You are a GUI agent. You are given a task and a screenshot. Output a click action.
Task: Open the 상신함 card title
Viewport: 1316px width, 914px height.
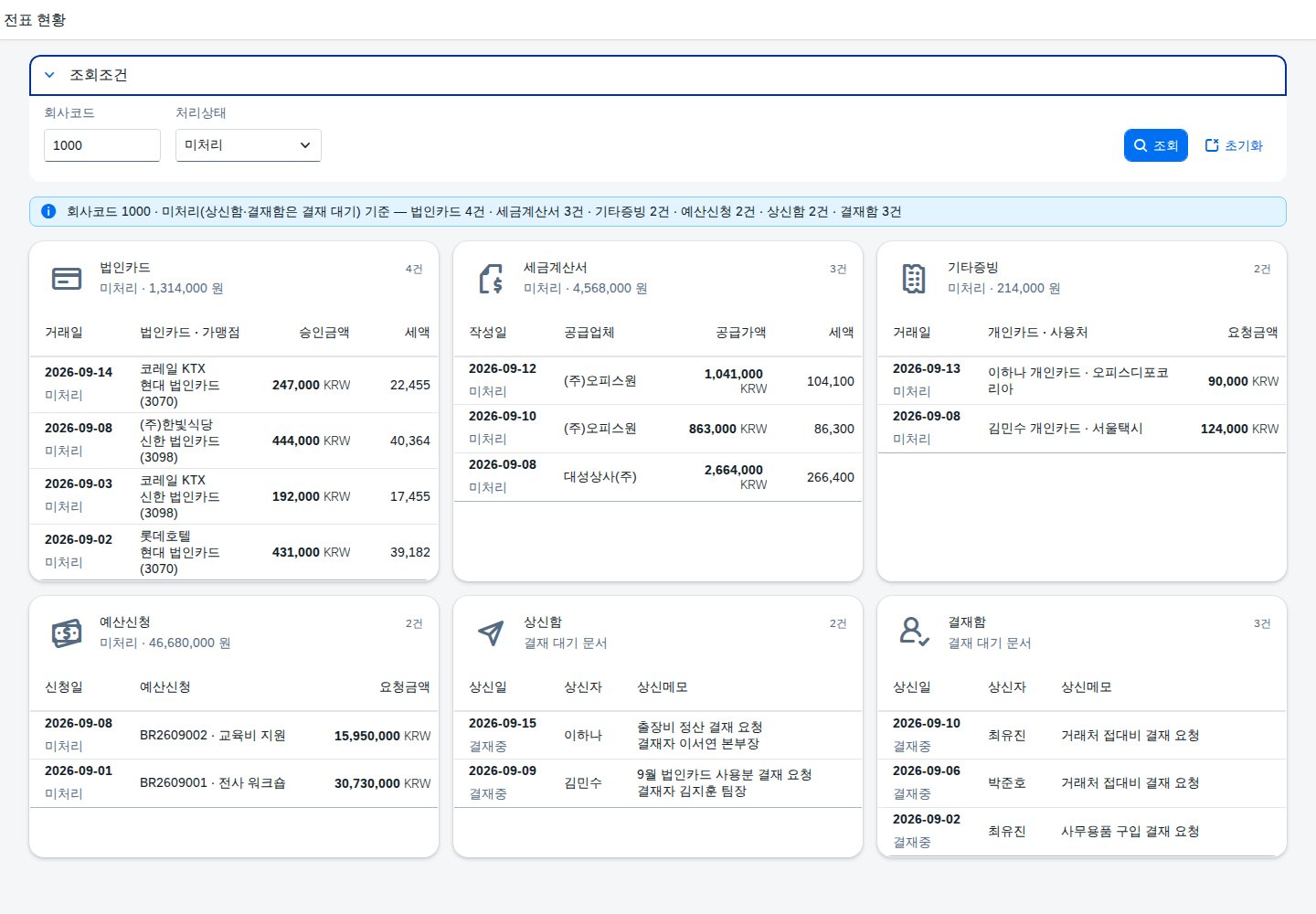543,622
